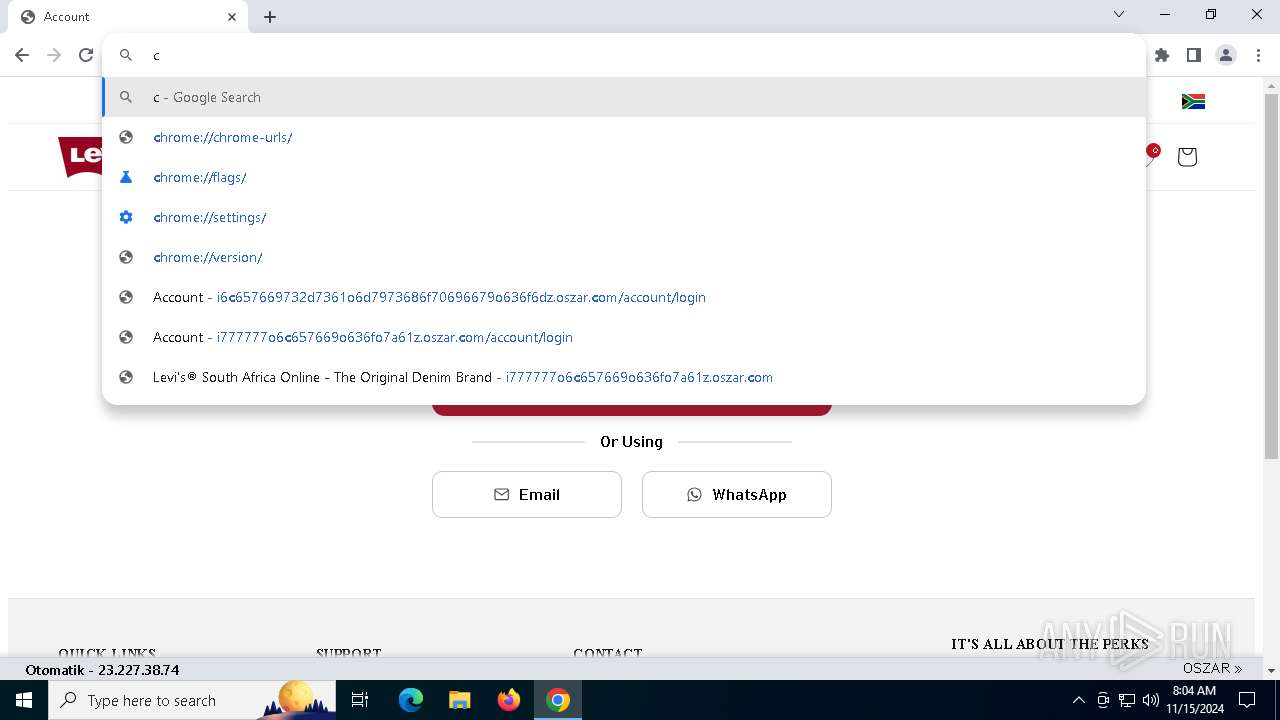
Task: Open Task View on the taskbar
Action: (x=360, y=700)
